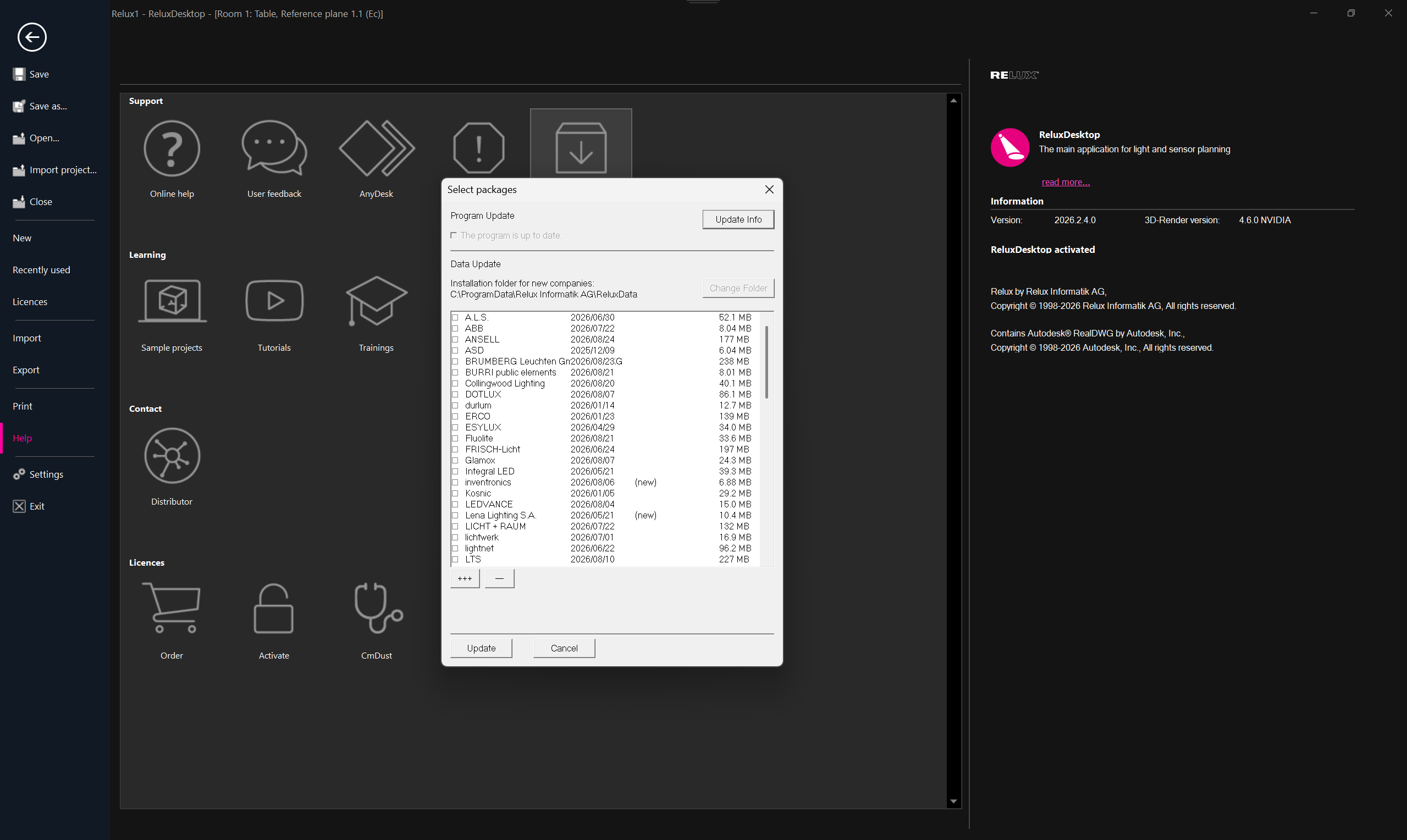1407x840 pixels.
Task: Click the RELUX brand logo
Action: 1014,75
